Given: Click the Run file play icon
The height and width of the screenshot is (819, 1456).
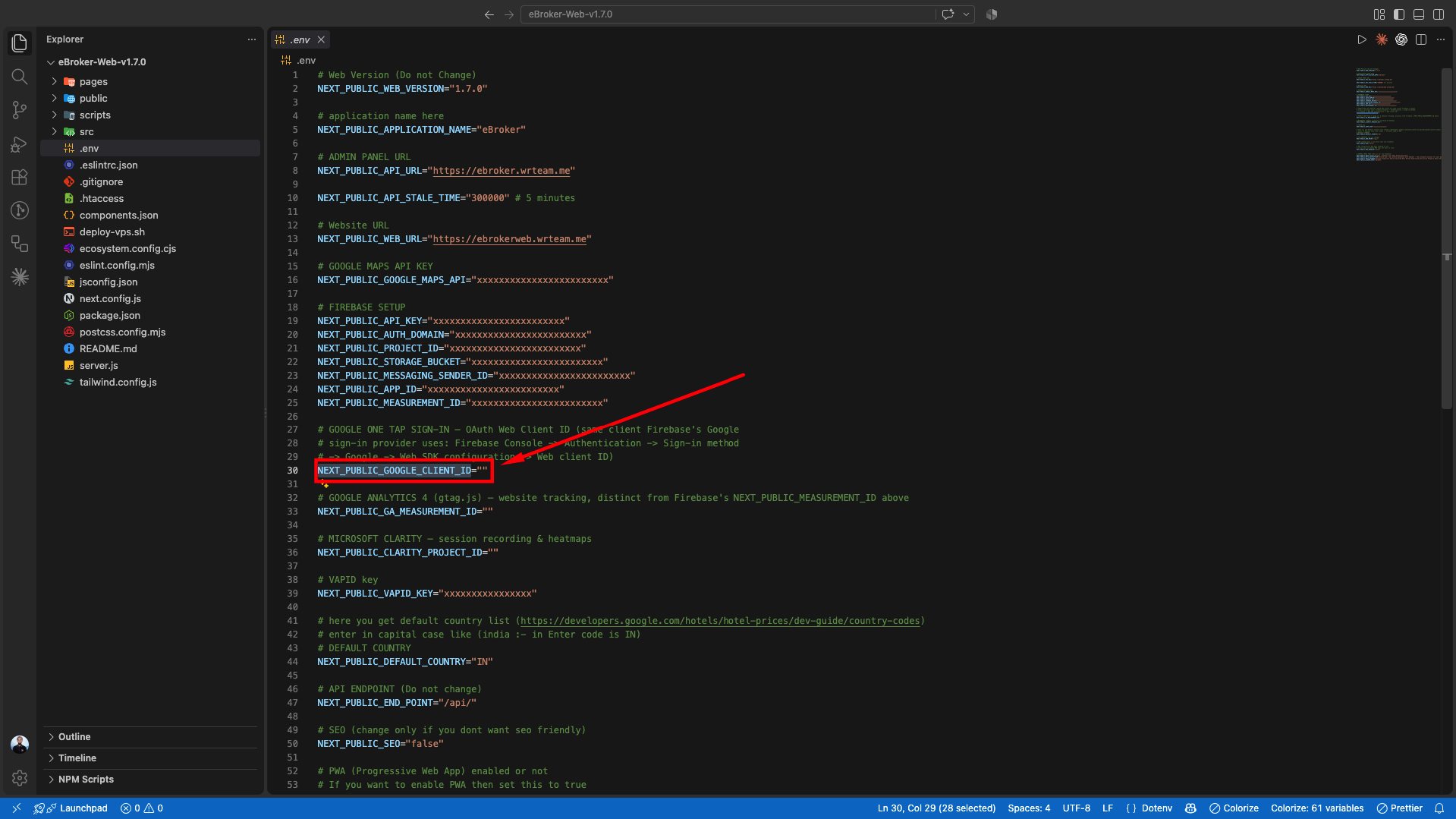Looking at the screenshot, I should point(1362,39).
